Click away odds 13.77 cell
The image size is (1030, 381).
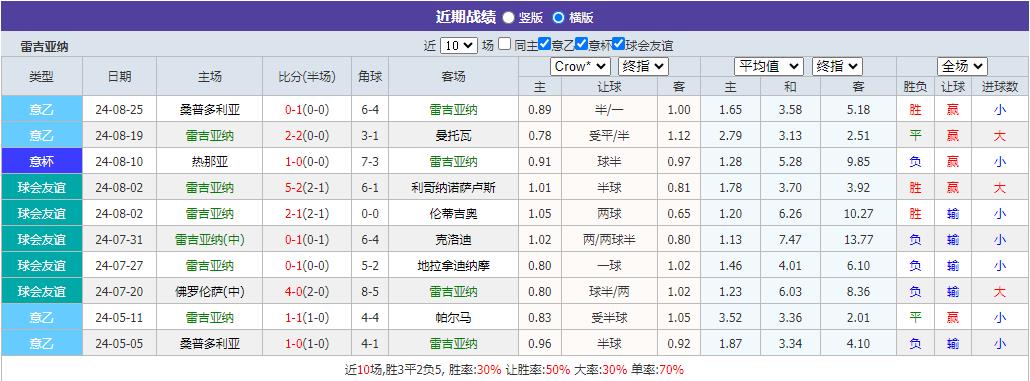click(859, 240)
